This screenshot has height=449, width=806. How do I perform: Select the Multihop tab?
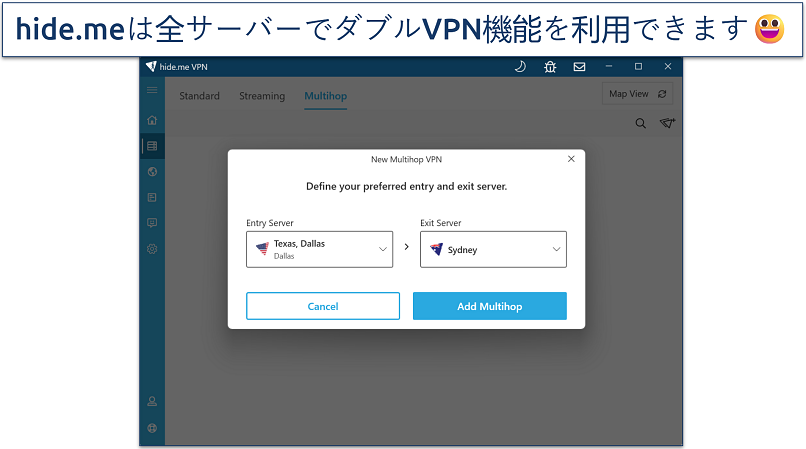tap(325, 96)
